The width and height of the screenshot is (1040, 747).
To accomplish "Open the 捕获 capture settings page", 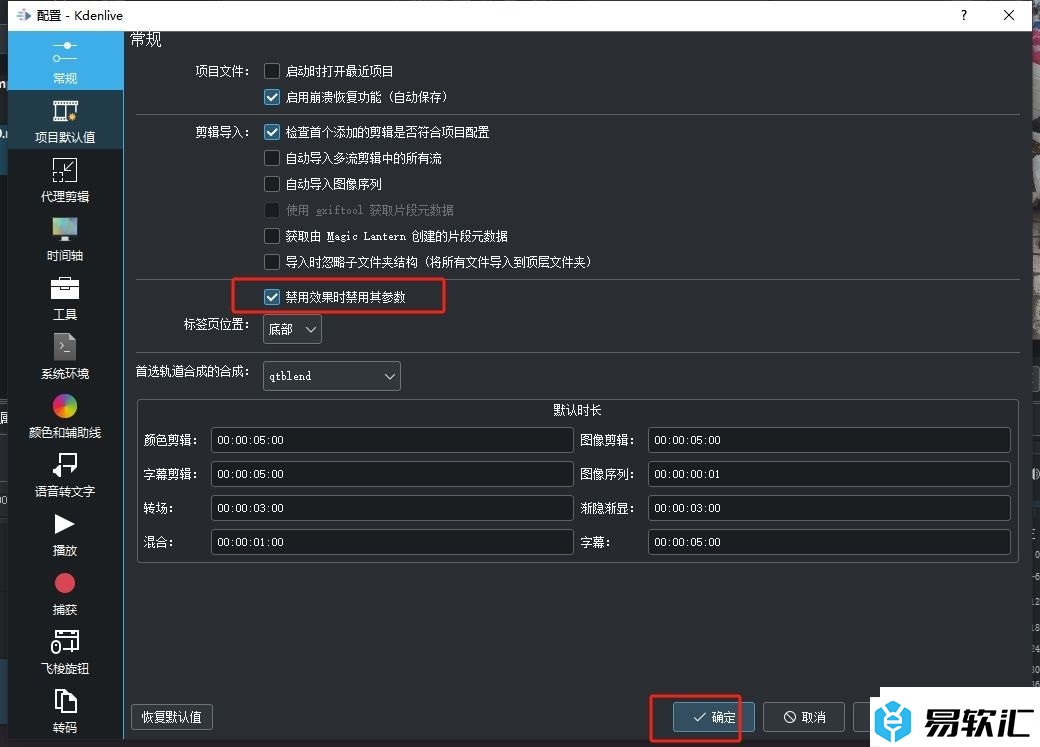I will coord(65,592).
